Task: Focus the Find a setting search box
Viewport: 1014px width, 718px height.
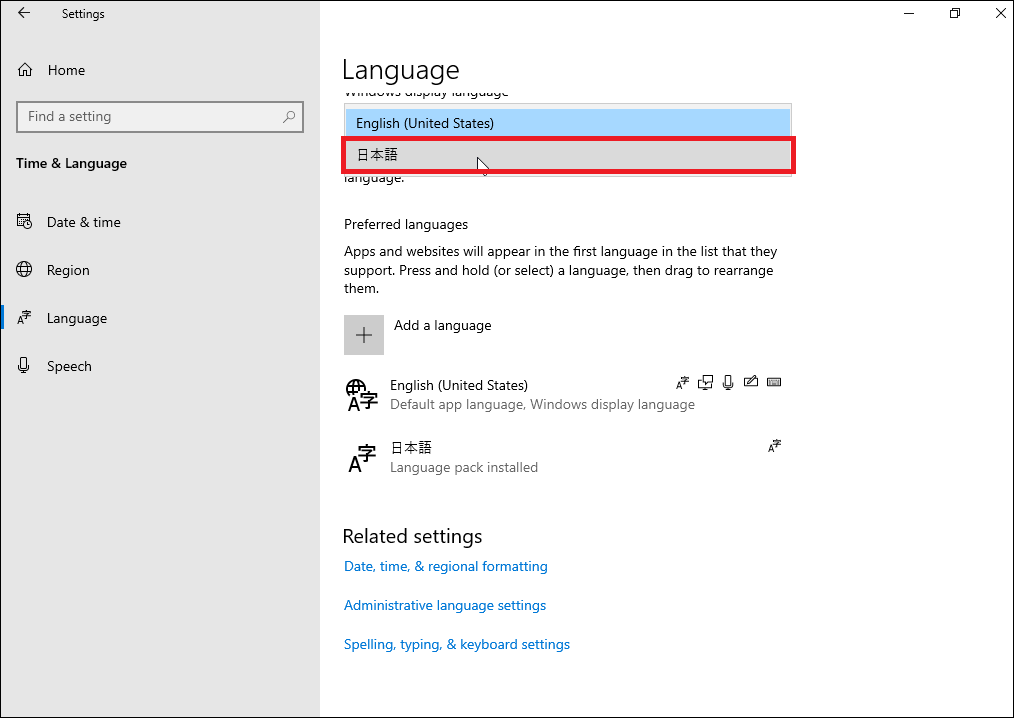Action: [x=160, y=116]
